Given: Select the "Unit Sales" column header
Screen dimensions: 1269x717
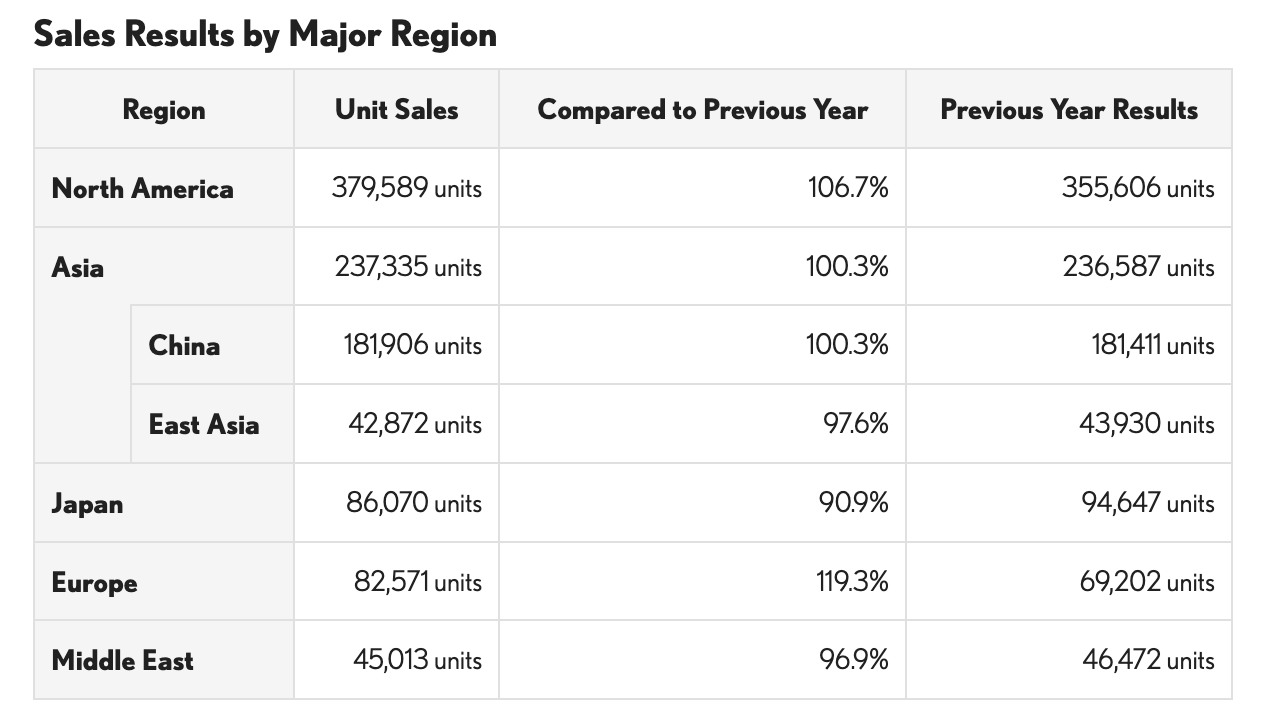Looking at the screenshot, I should (x=397, y=110).
